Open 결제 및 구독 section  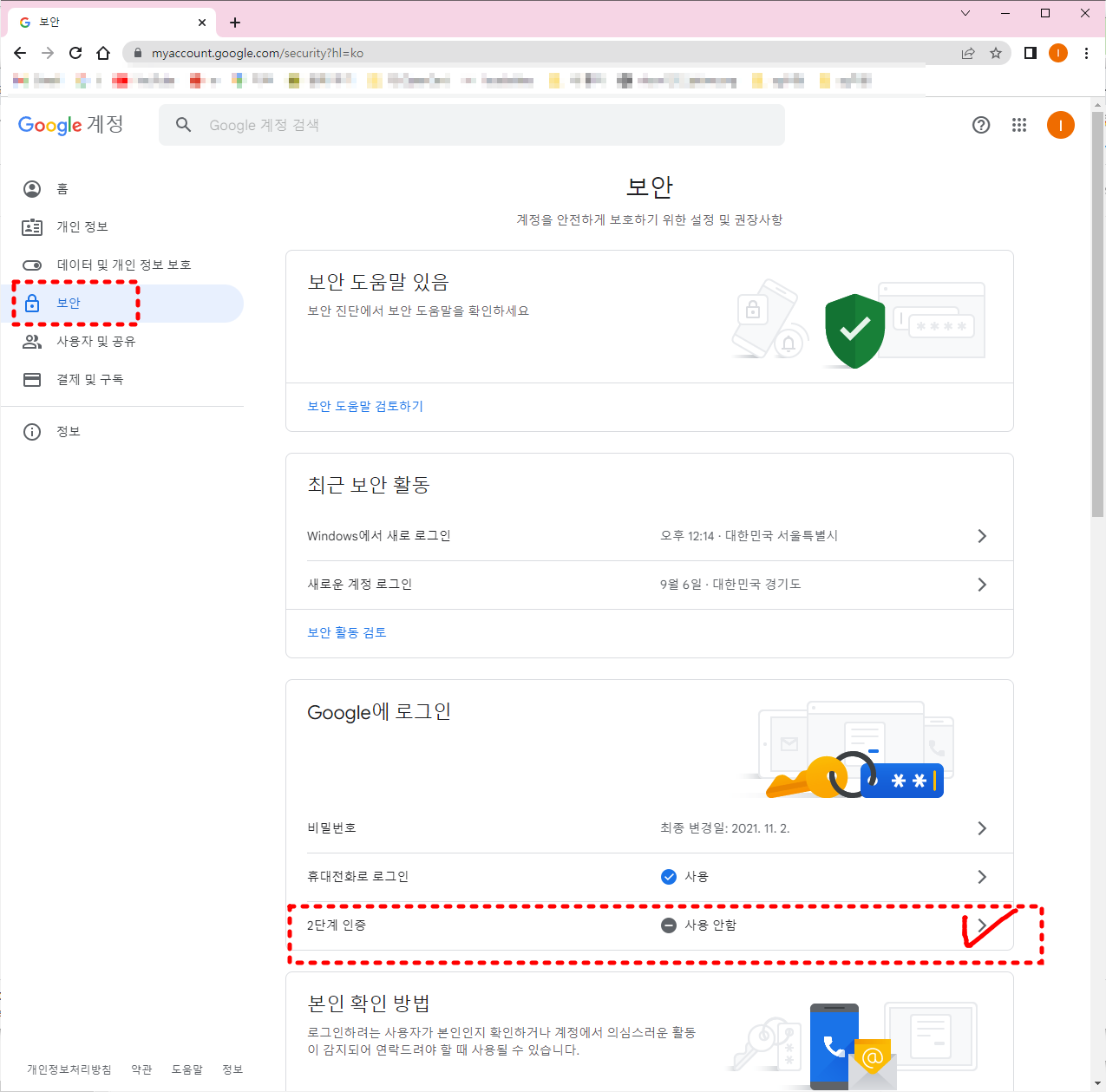click(x=122, y=380)
